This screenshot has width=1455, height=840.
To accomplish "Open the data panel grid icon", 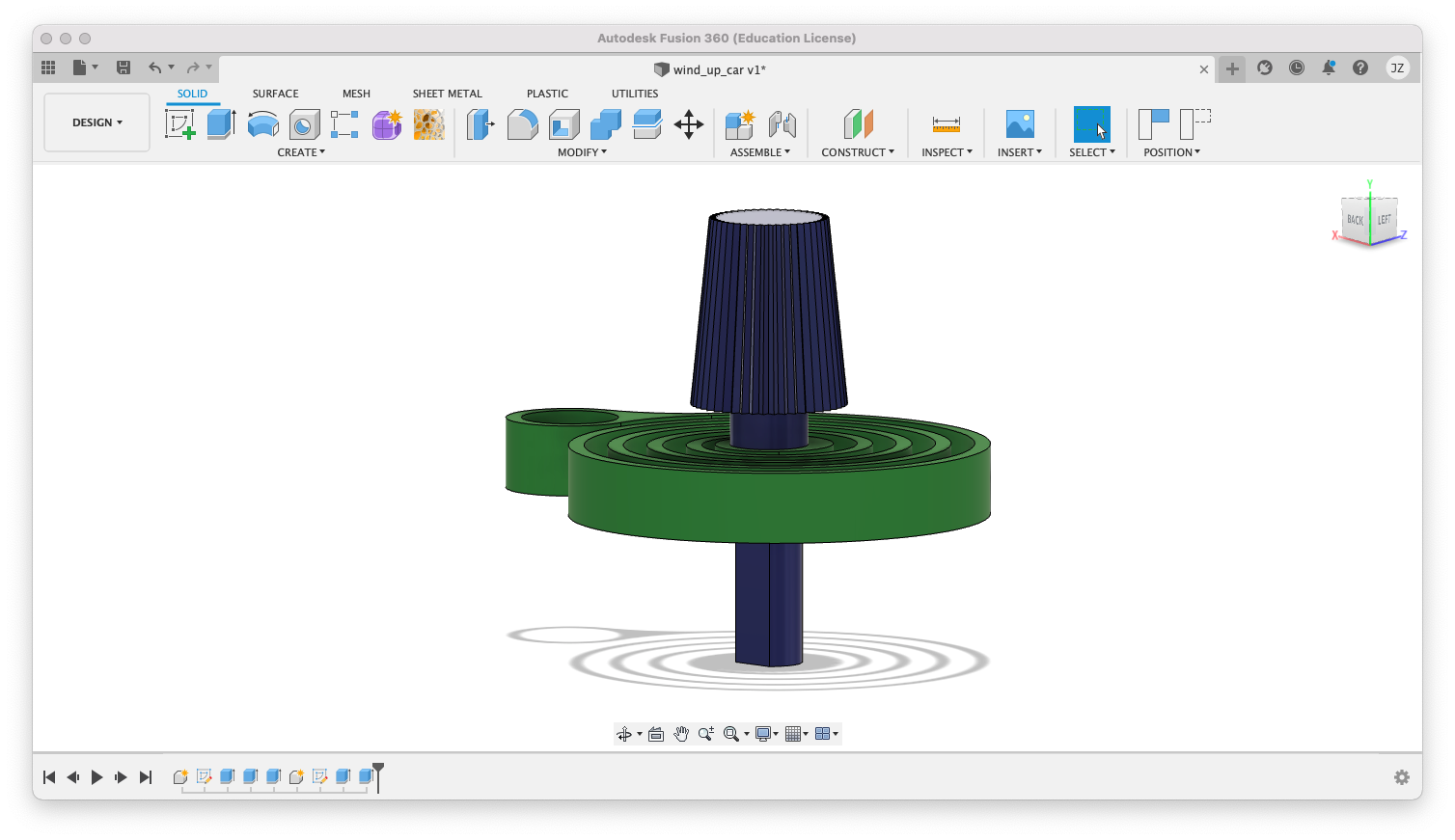I will click(x=48, y=68).
